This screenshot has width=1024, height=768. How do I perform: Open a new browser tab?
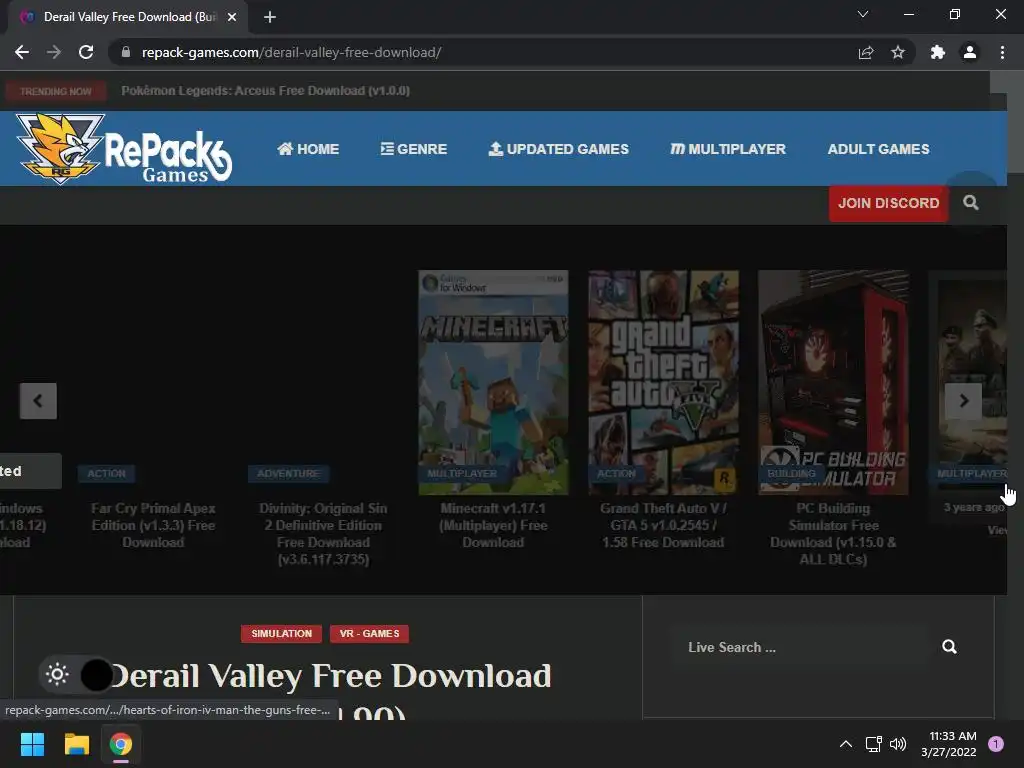tap(270, 17)
